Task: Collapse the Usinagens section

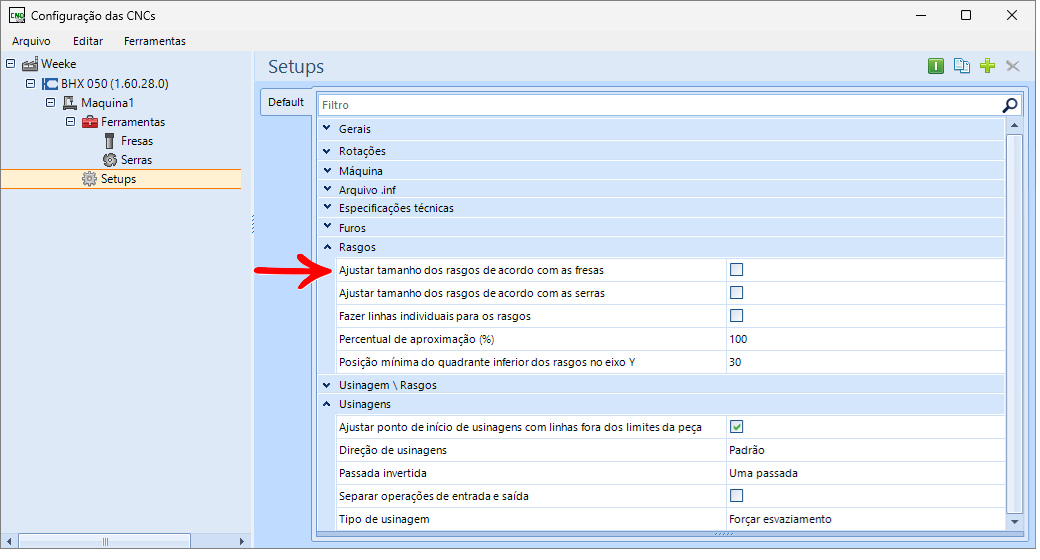Action: (x=327, y=404)
